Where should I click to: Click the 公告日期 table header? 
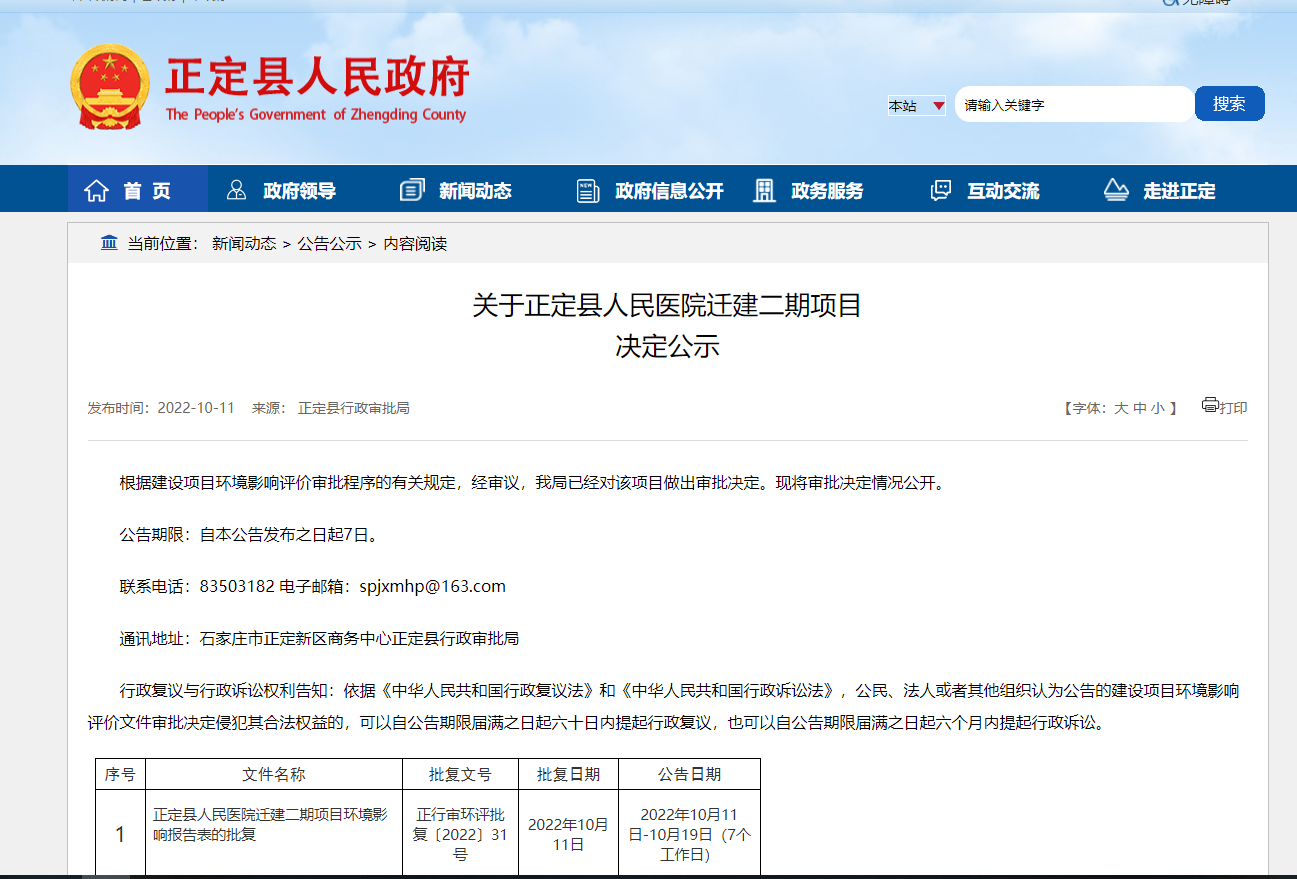point(689,774)
